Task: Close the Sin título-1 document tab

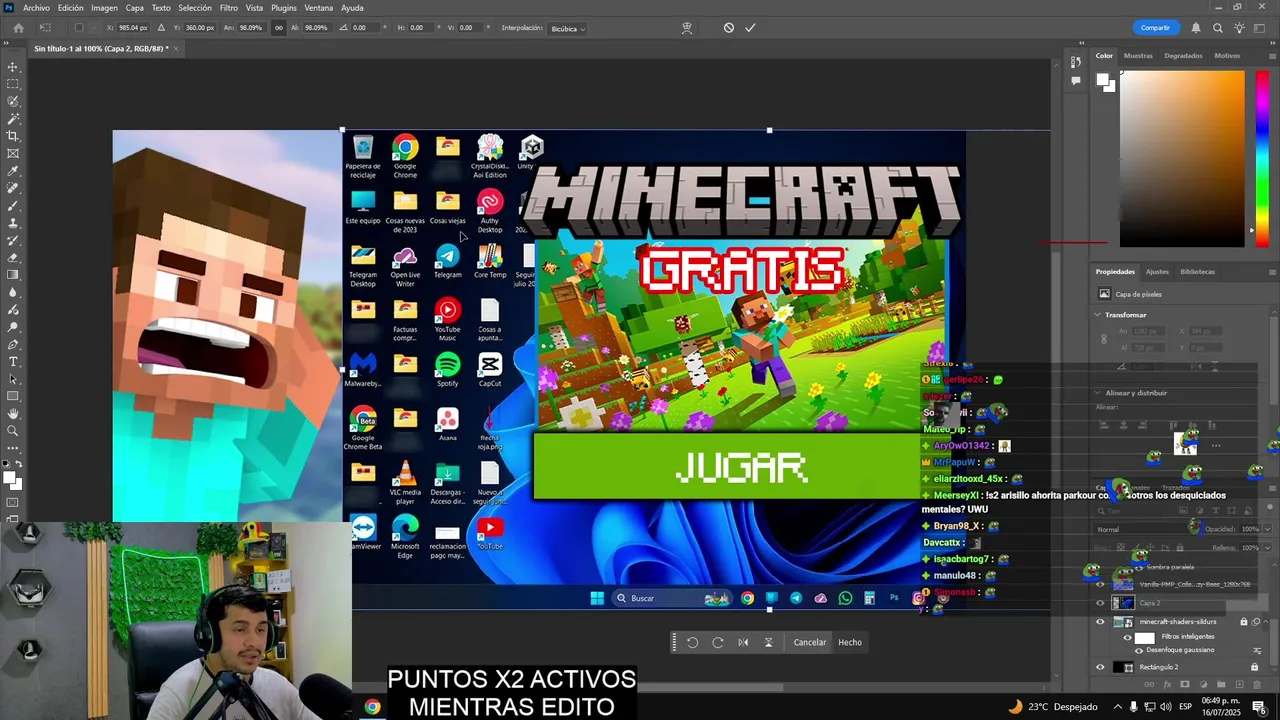Action: coord(176,48)
